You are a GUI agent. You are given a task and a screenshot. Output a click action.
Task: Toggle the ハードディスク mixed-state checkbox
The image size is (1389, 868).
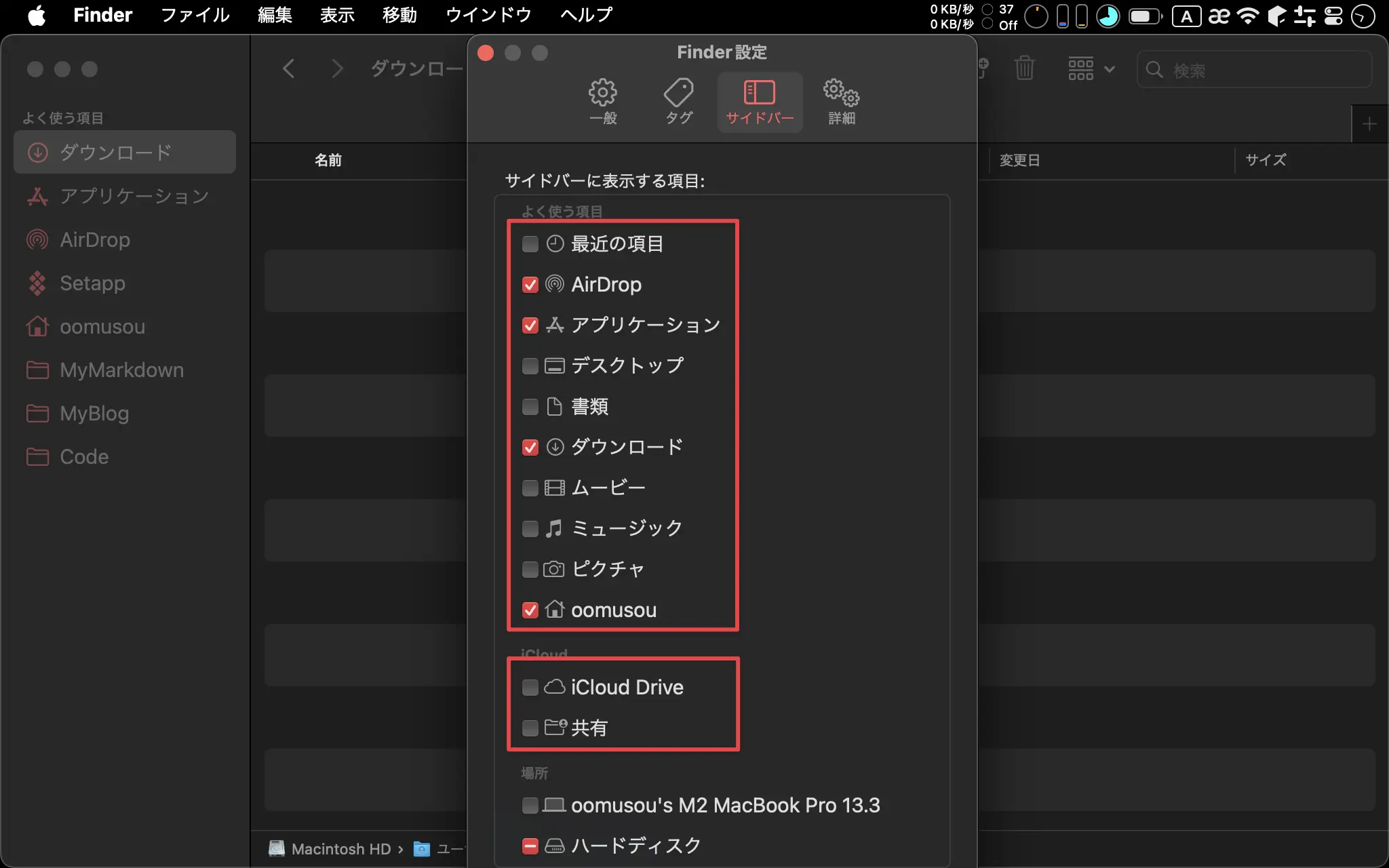point(530,846)
